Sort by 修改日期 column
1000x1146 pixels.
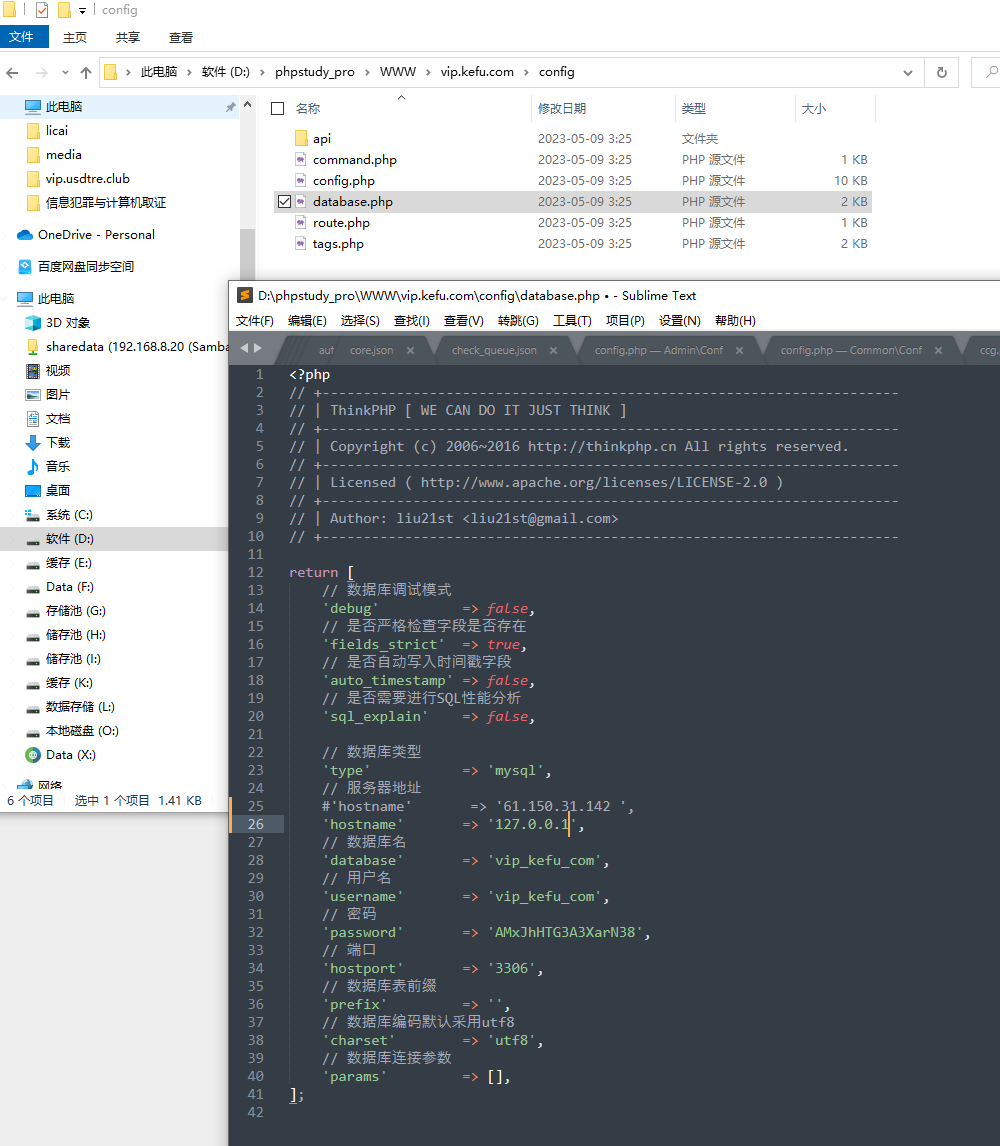point(562,108)
